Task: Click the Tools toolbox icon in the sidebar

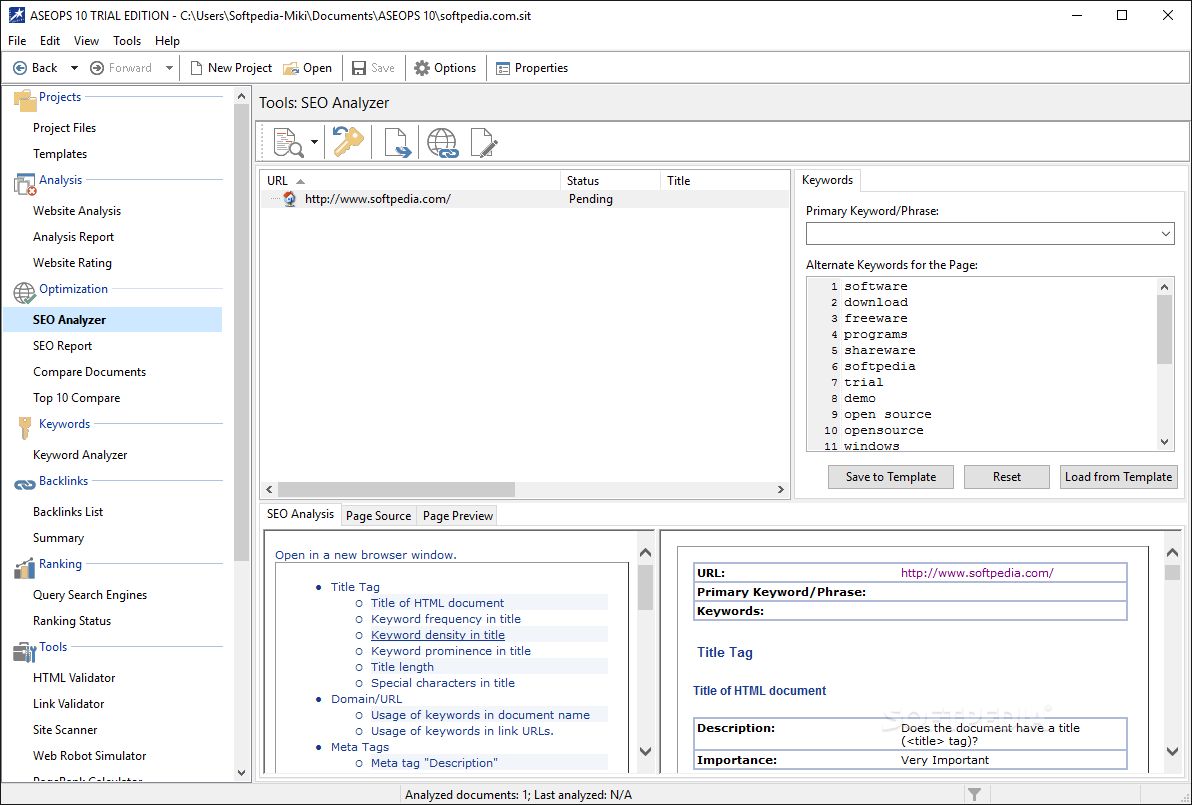Action: pyautogui.click(x=25, y=651)
